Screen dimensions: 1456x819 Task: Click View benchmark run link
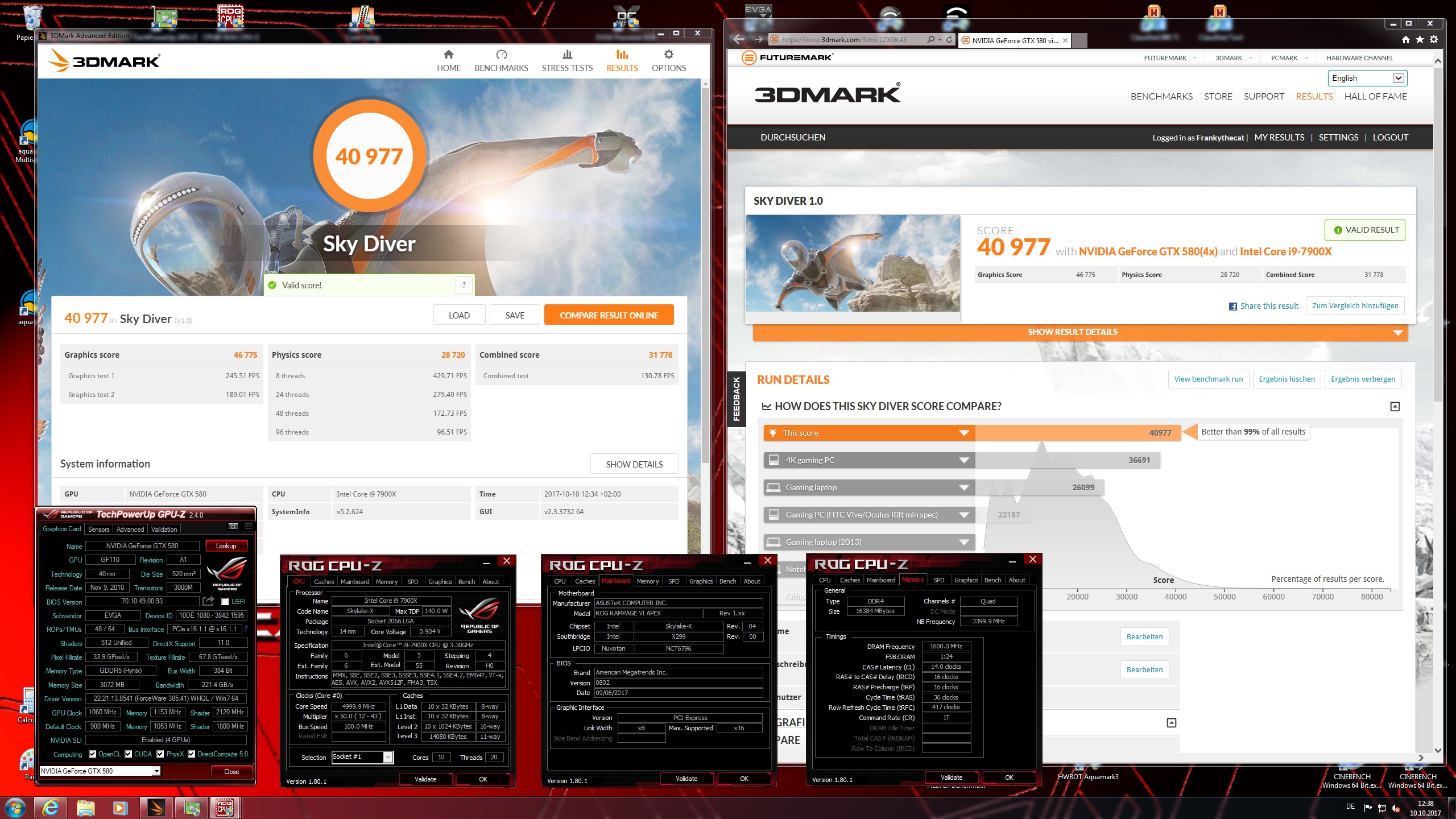tap(1208, 379)
